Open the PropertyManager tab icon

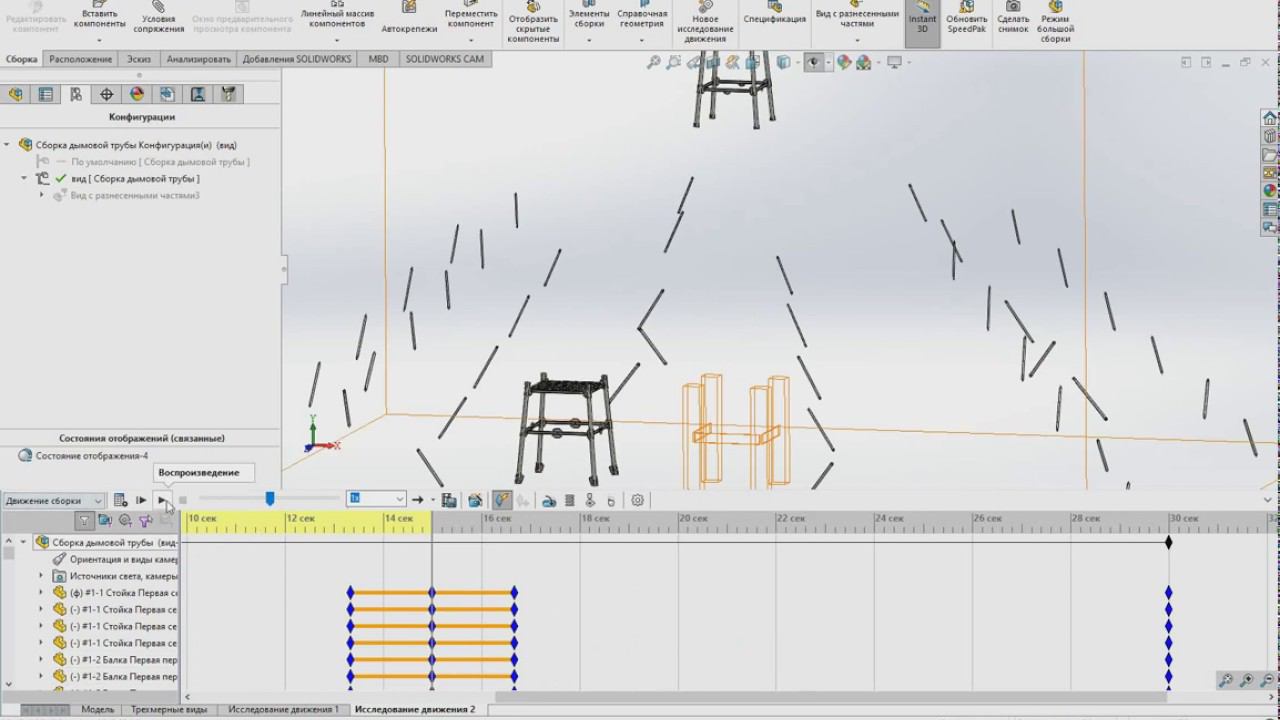pos(46,94)
